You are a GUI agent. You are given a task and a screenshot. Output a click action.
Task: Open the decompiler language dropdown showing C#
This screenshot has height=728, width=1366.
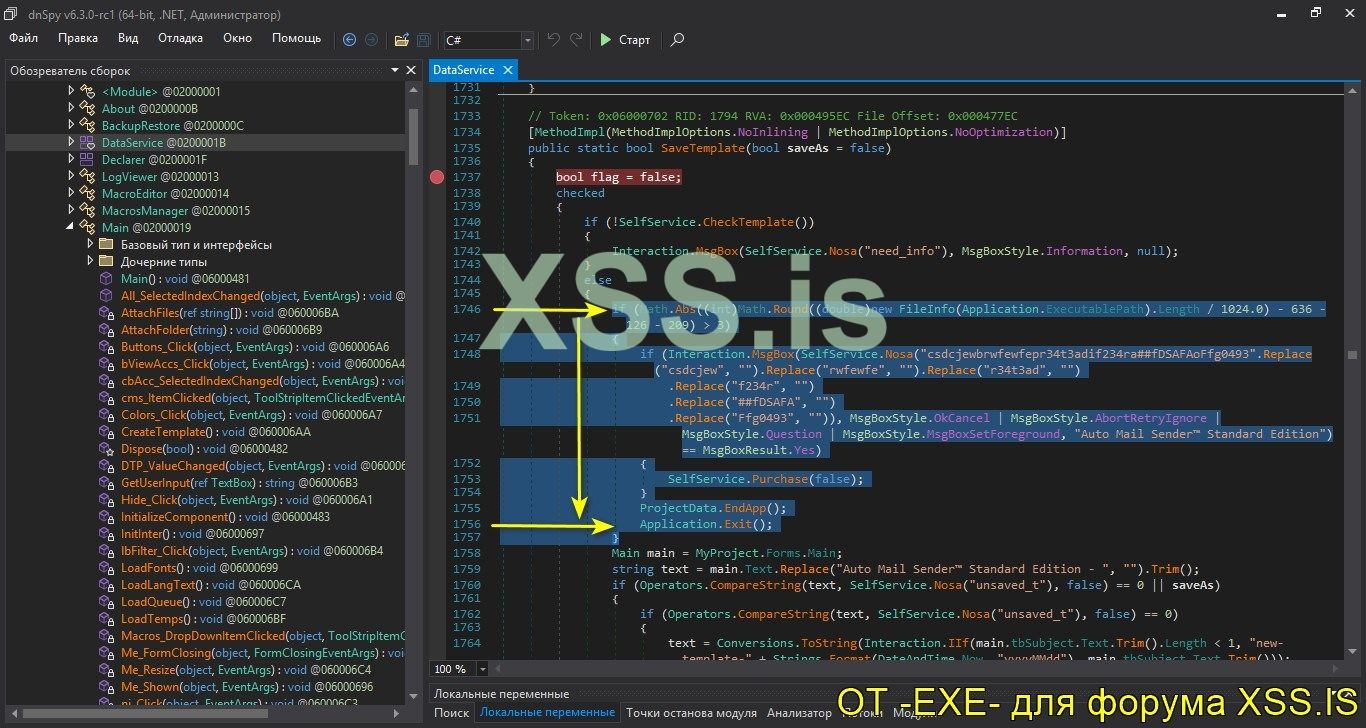click(488, 40)
